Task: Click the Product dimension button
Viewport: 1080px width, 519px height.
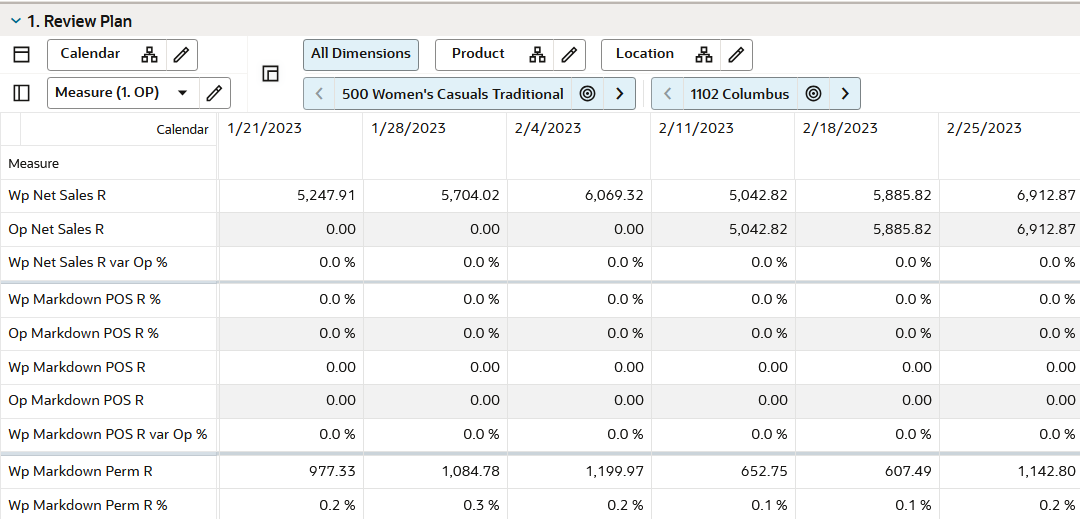Action: (x=478, y=54)
